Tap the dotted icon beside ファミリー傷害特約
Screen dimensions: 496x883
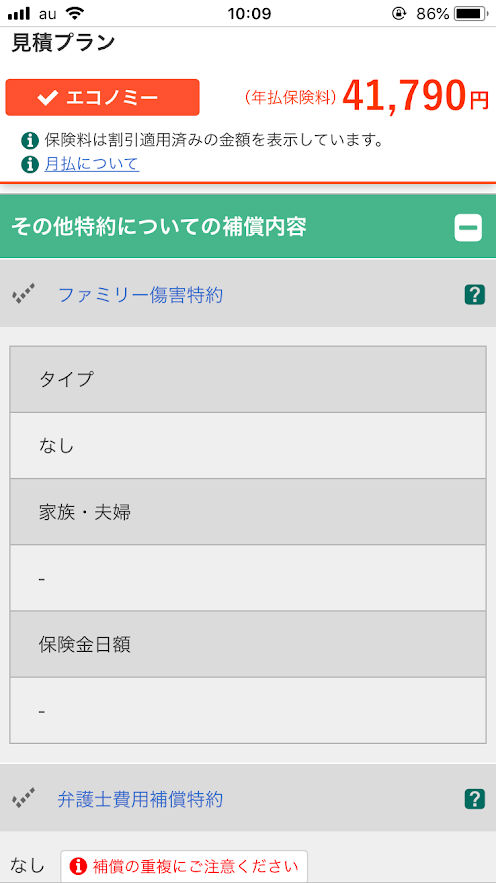coord(24,295)
